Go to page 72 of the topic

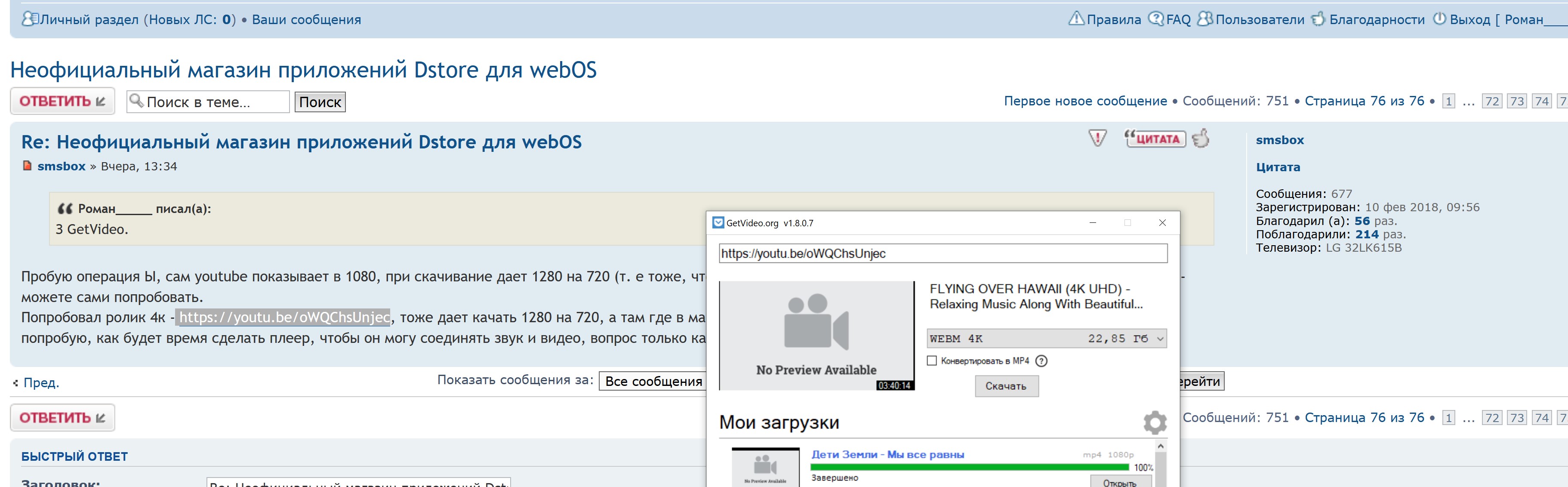[1492, 101]
